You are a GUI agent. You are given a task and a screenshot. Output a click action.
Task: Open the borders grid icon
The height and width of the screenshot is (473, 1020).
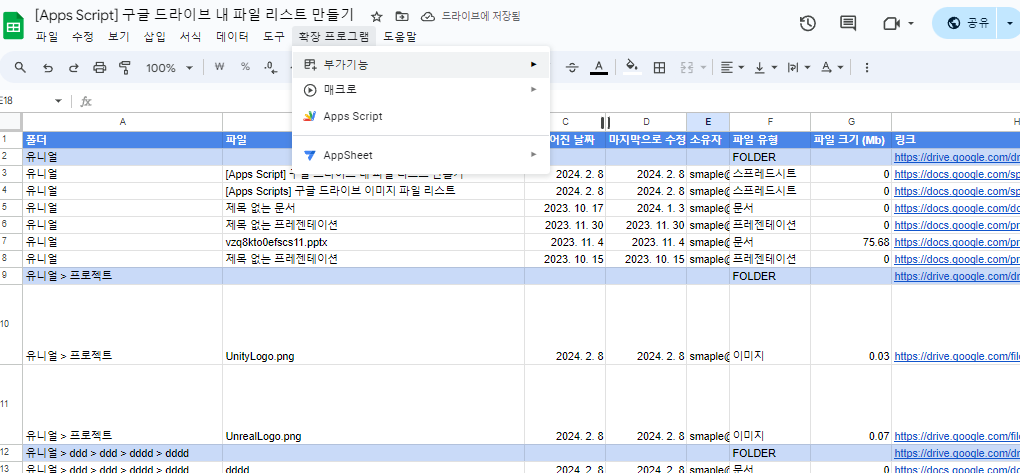(659, 68)
